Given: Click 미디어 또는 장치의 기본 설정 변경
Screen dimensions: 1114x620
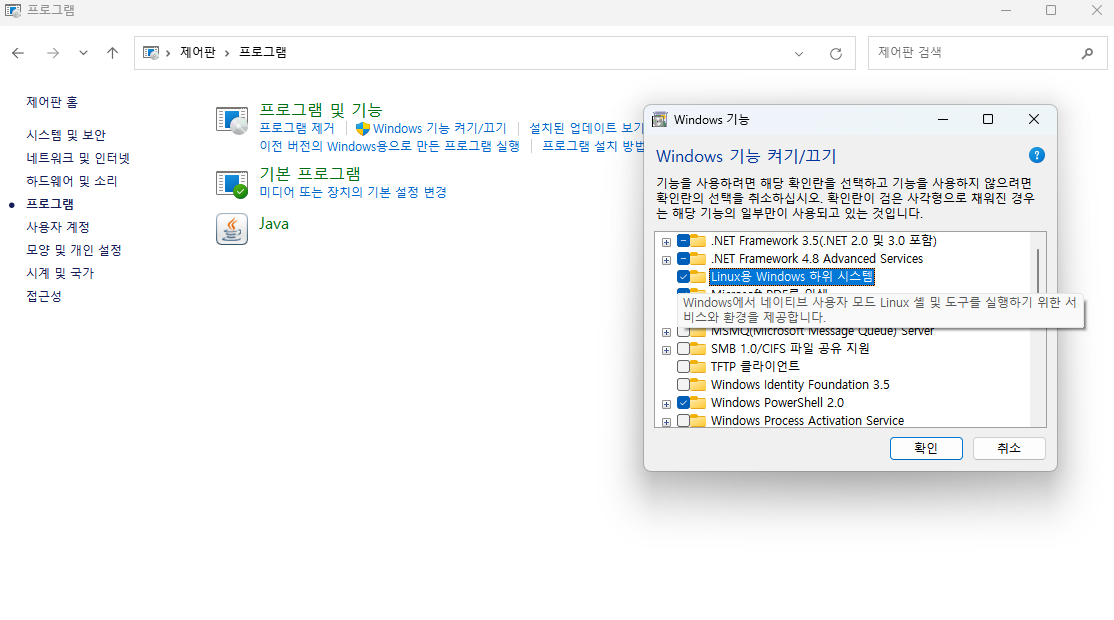Looking at the screenshot, I should pyautogui.click(x=352, y=192).
